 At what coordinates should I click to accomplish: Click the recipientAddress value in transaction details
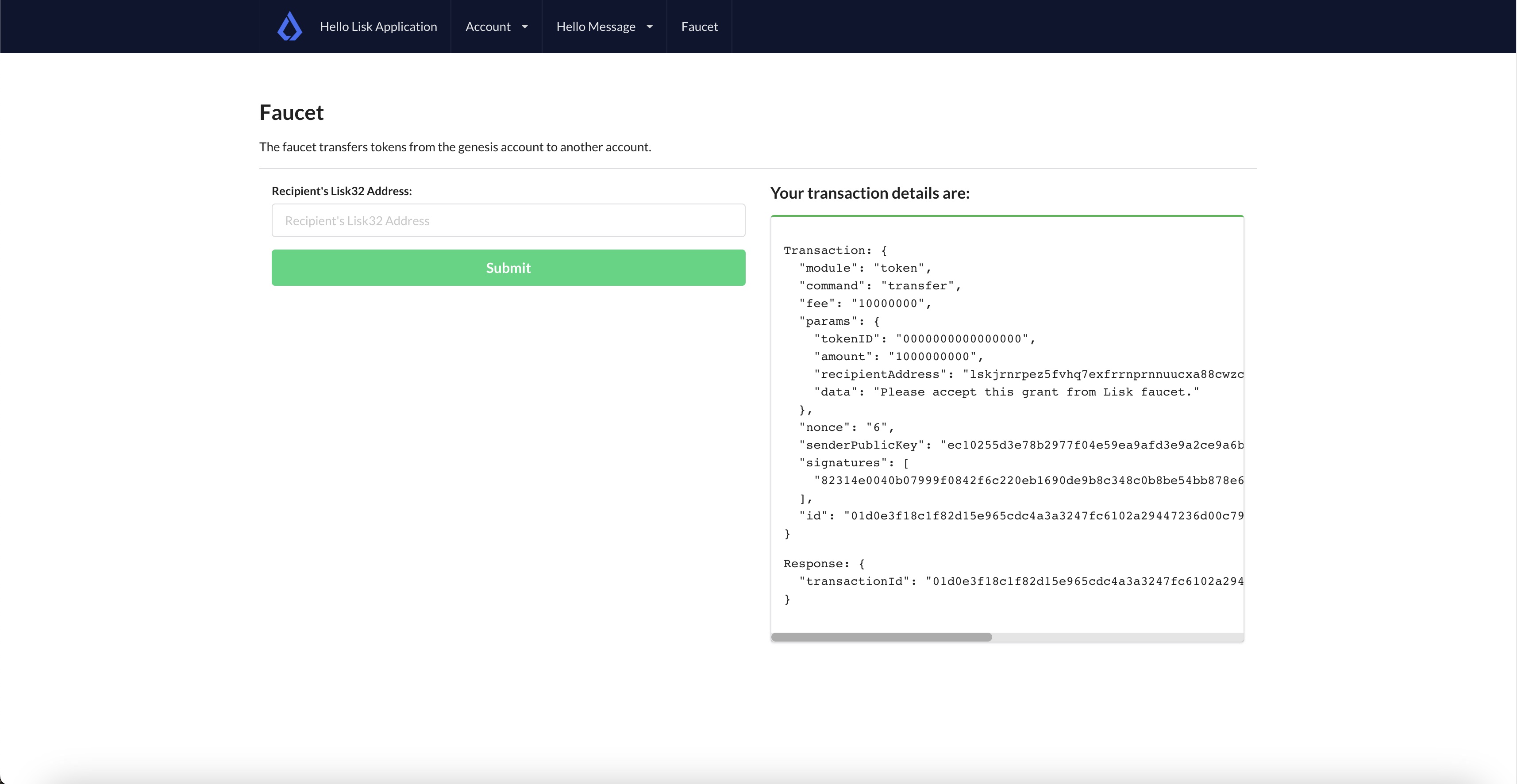point(1101,374)
